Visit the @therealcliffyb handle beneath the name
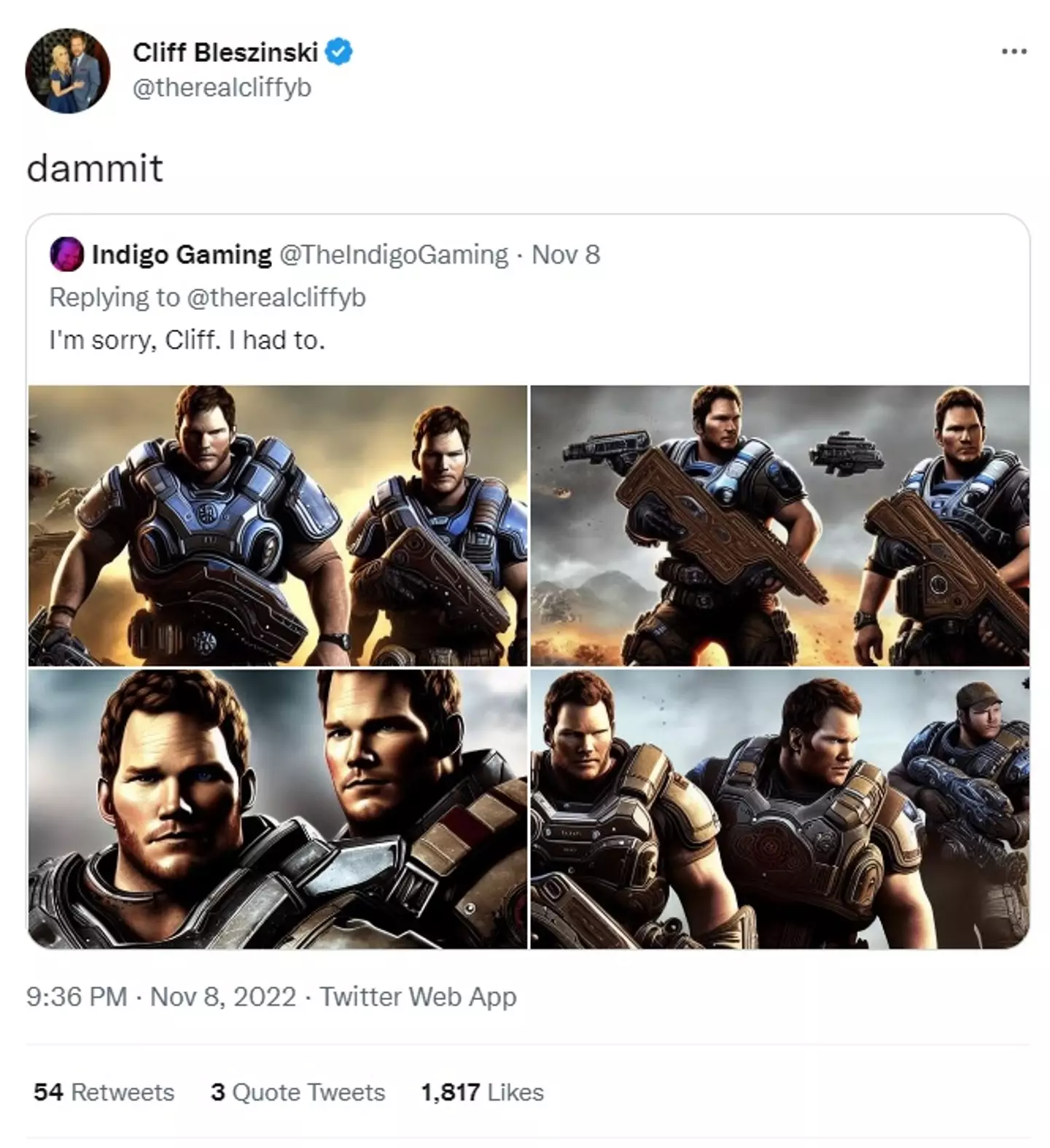 tap(222, 88)
